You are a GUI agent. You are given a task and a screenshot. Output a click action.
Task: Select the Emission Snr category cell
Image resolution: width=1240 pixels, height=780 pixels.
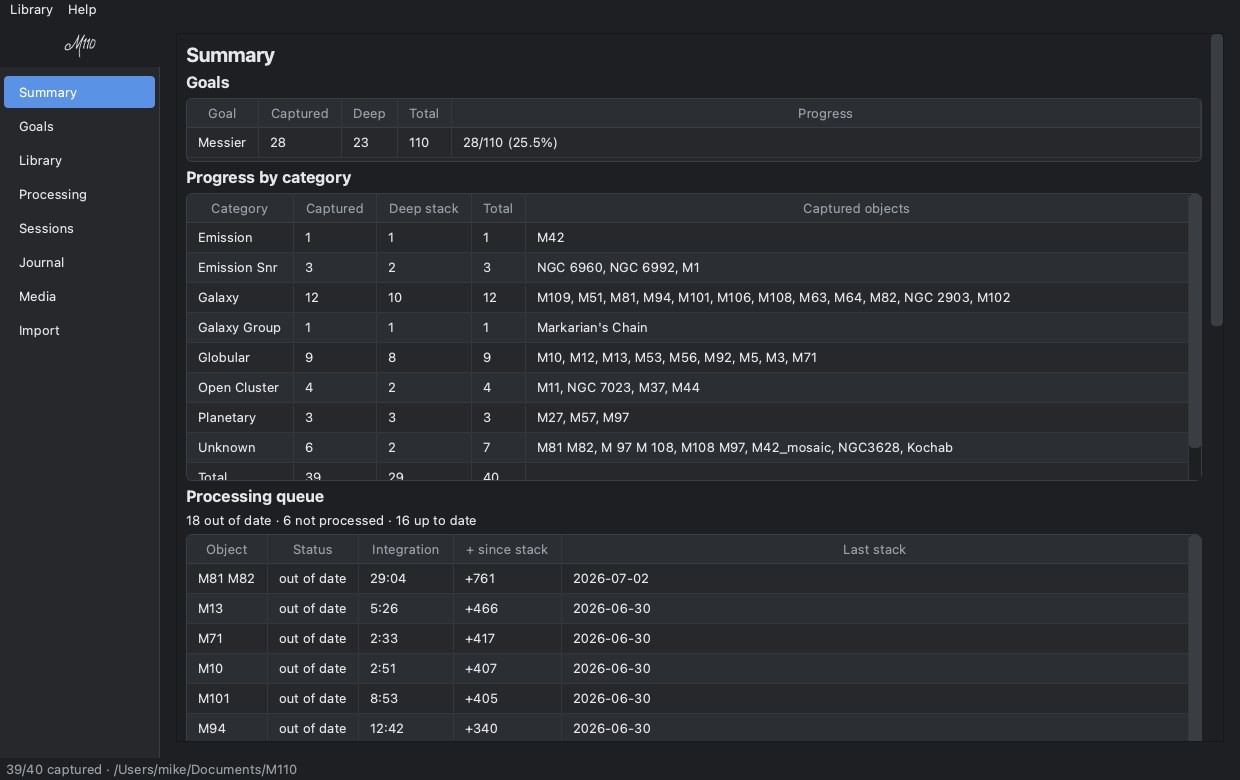coord(239,267)
